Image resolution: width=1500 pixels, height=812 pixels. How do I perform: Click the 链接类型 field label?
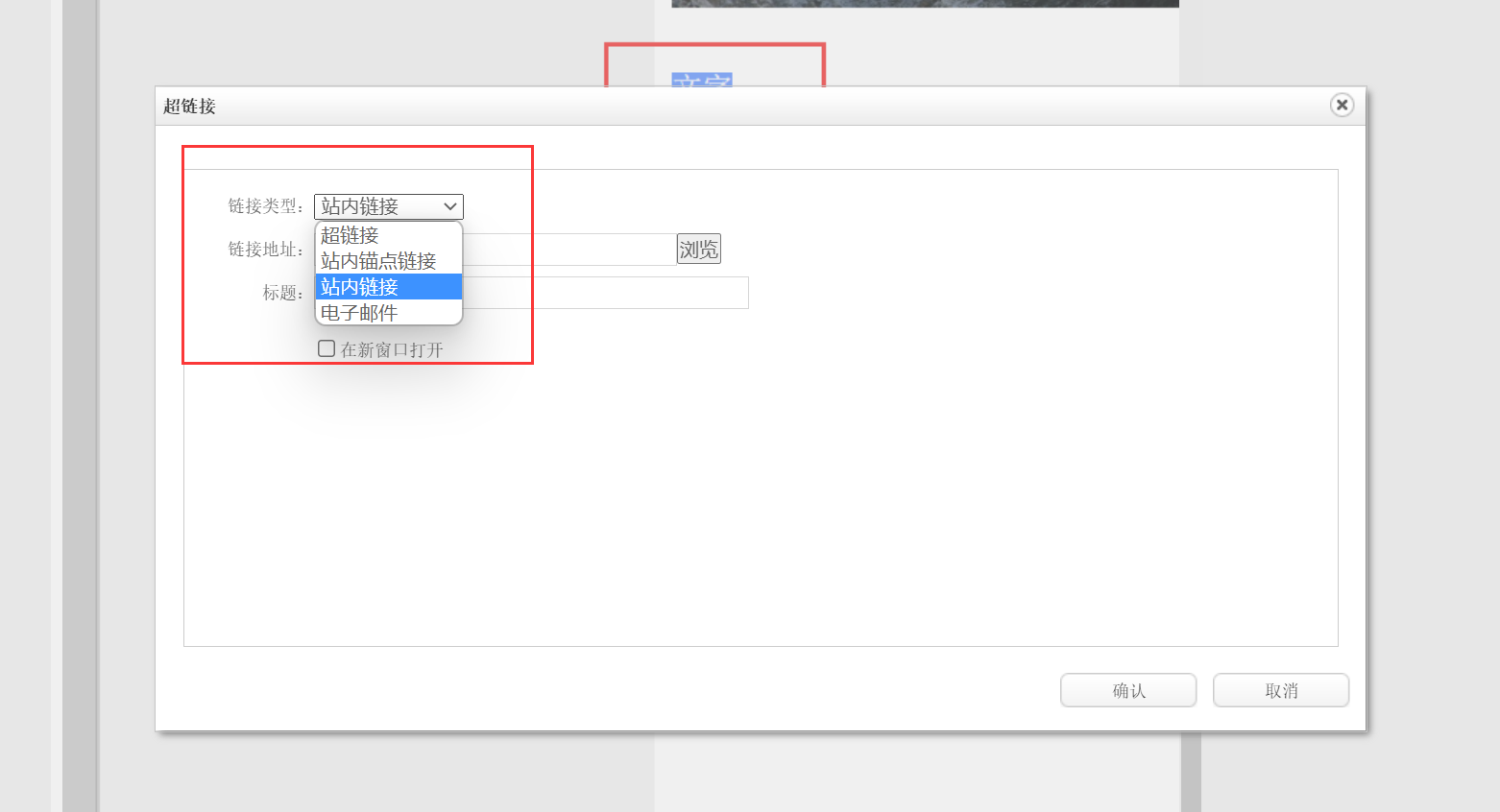point(265,206)
